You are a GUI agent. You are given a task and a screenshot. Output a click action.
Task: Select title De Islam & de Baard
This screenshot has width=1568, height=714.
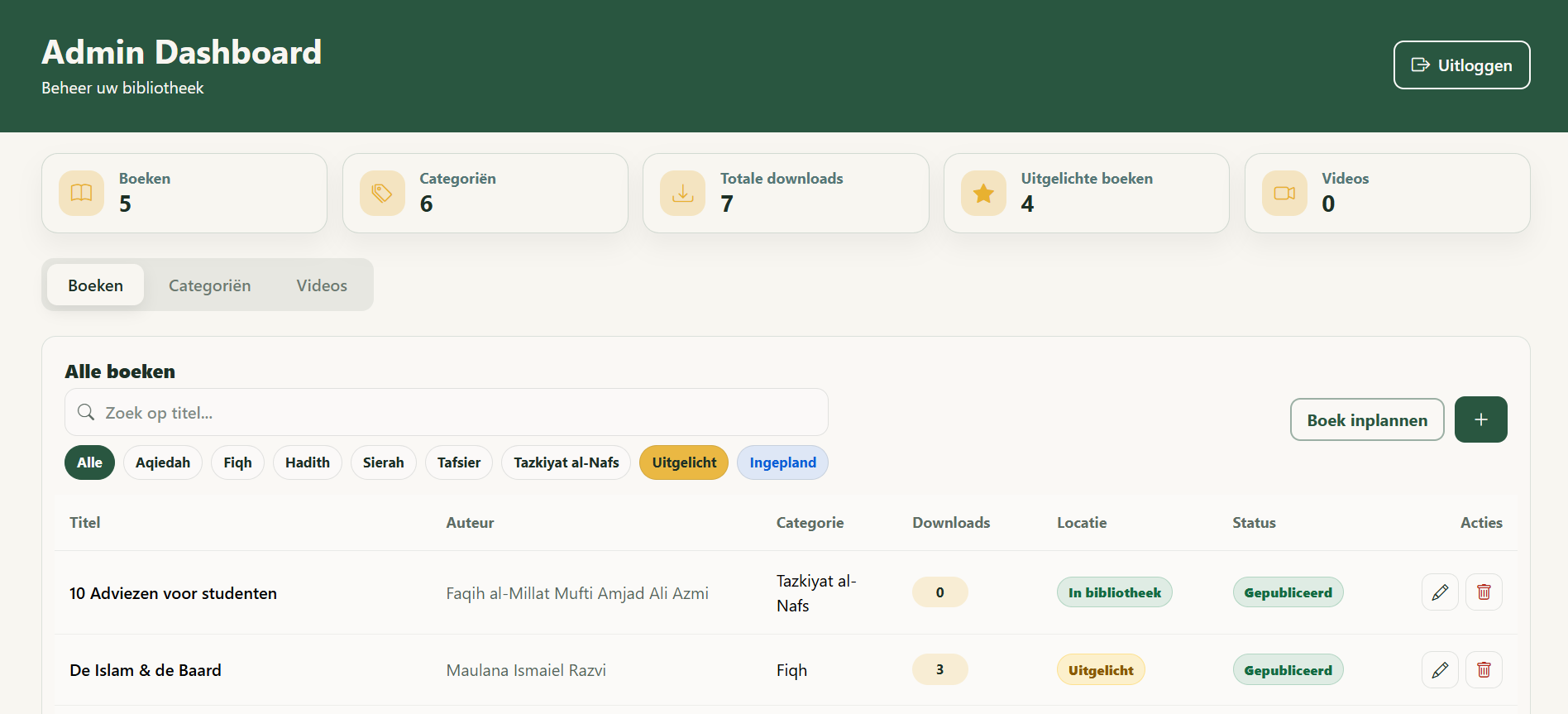click(x=146, y=670)
